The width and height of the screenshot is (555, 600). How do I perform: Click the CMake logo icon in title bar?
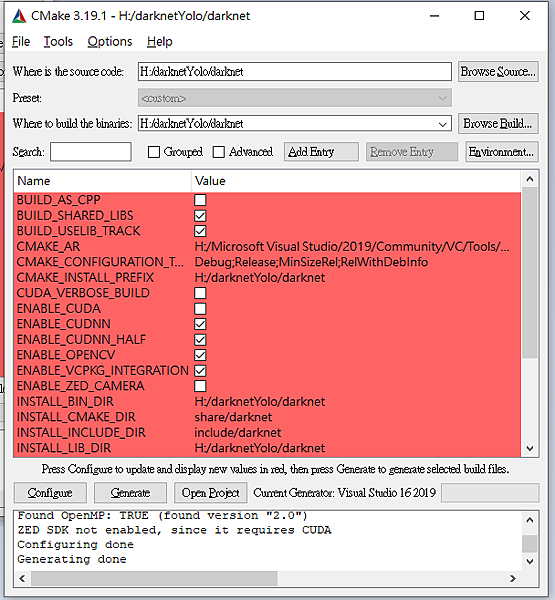19,16
